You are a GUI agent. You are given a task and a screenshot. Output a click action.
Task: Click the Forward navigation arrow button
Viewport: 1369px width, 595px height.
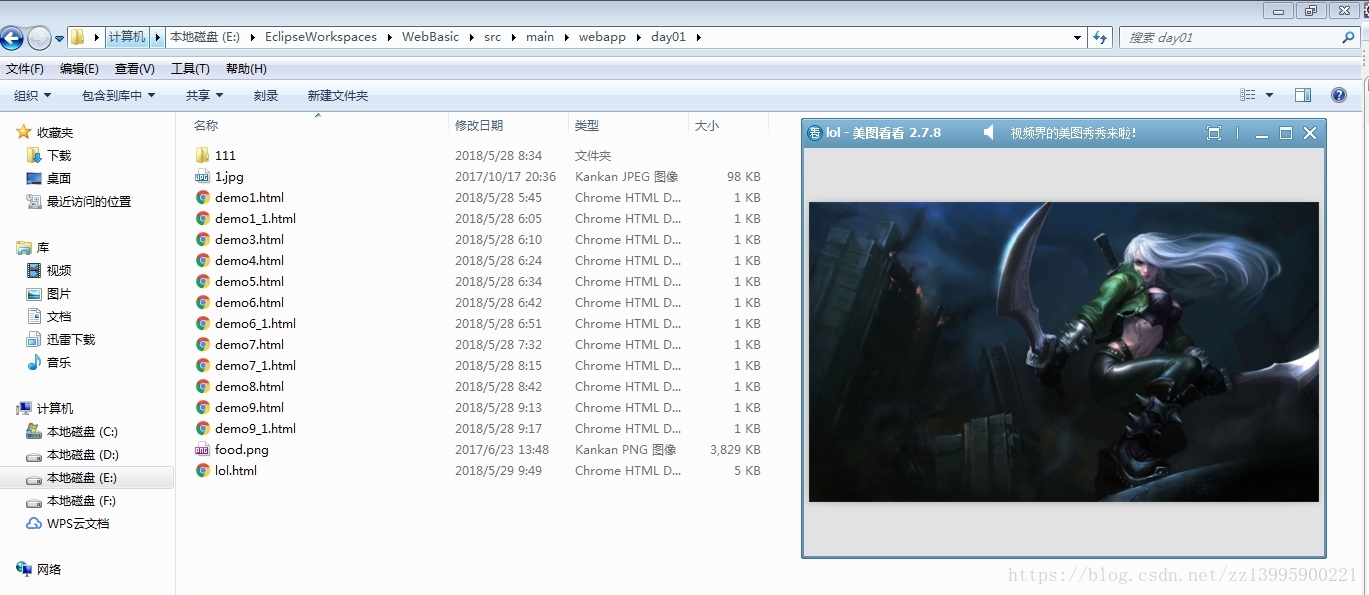pos(40,38)
